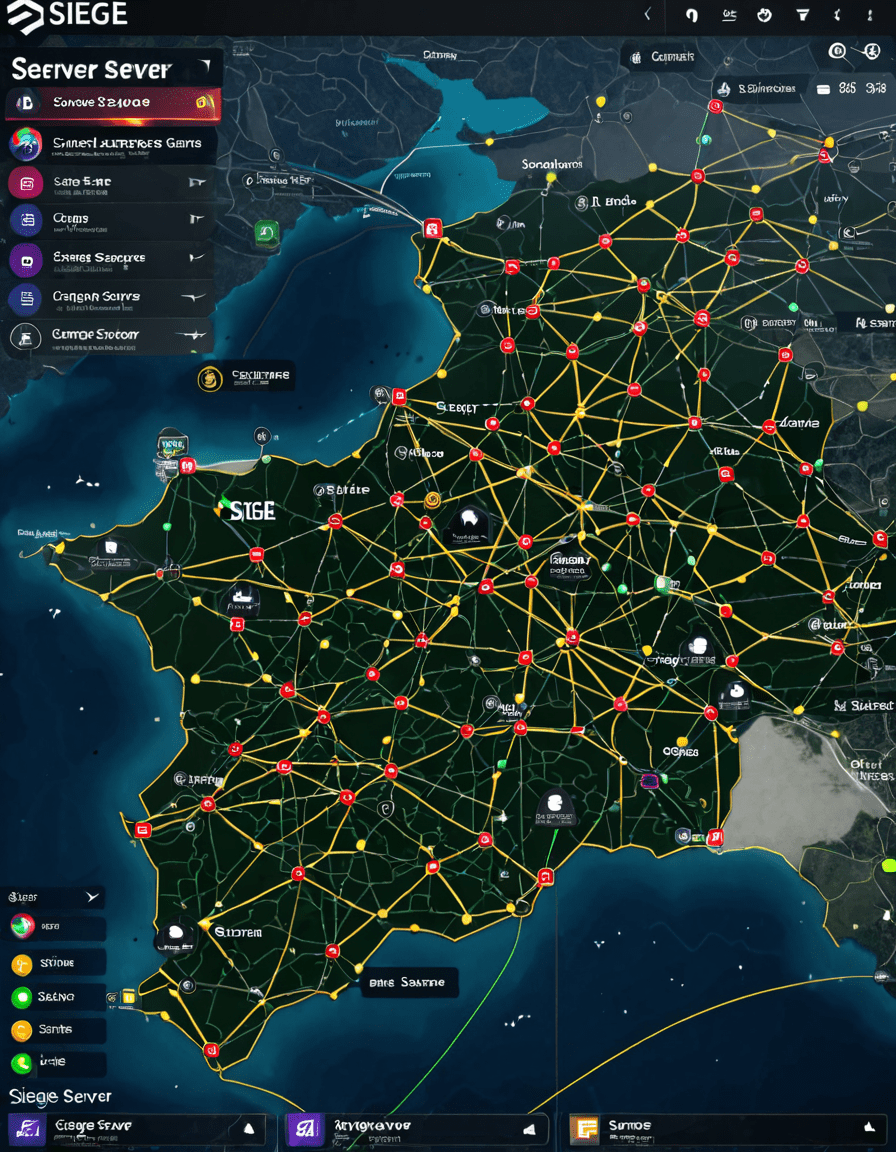The height and width of the screenshot is (1152, 896).
Task: Click the SIEGE logo in the header
Action: pos(67,16)
